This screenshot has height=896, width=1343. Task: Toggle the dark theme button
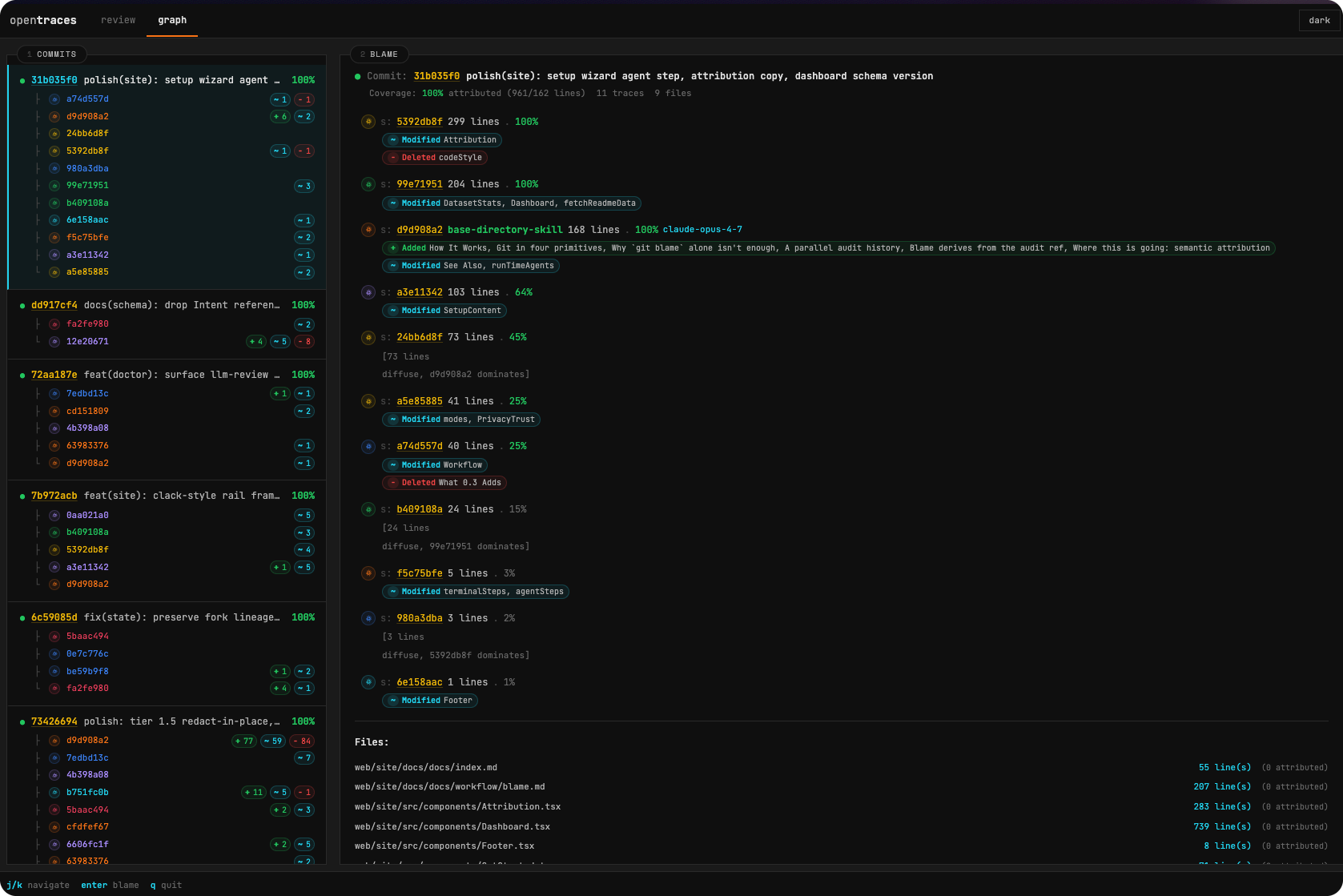coord(1318,20)
